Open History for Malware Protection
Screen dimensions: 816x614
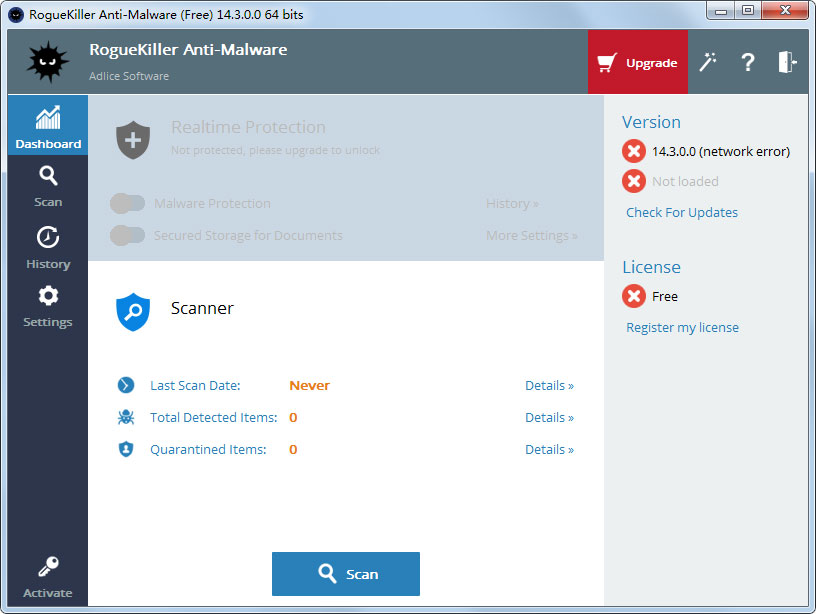click(512, 203)
